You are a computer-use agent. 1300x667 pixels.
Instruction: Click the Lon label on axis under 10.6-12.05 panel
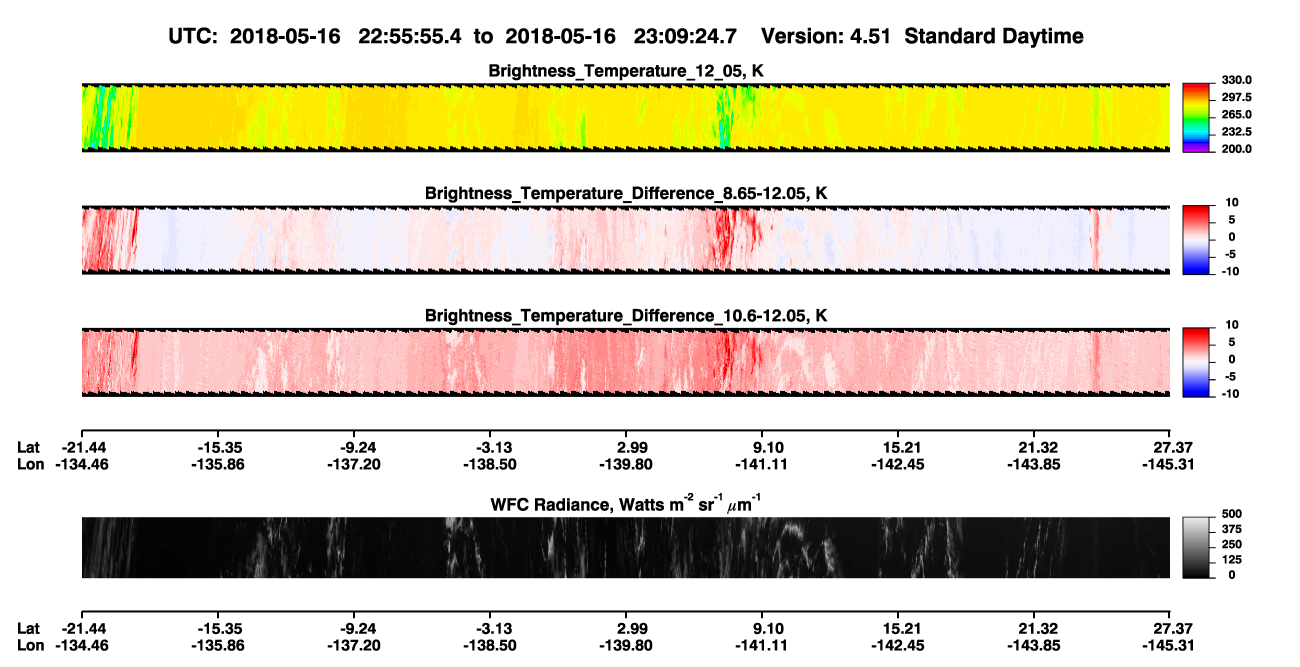tap(30, 465)
